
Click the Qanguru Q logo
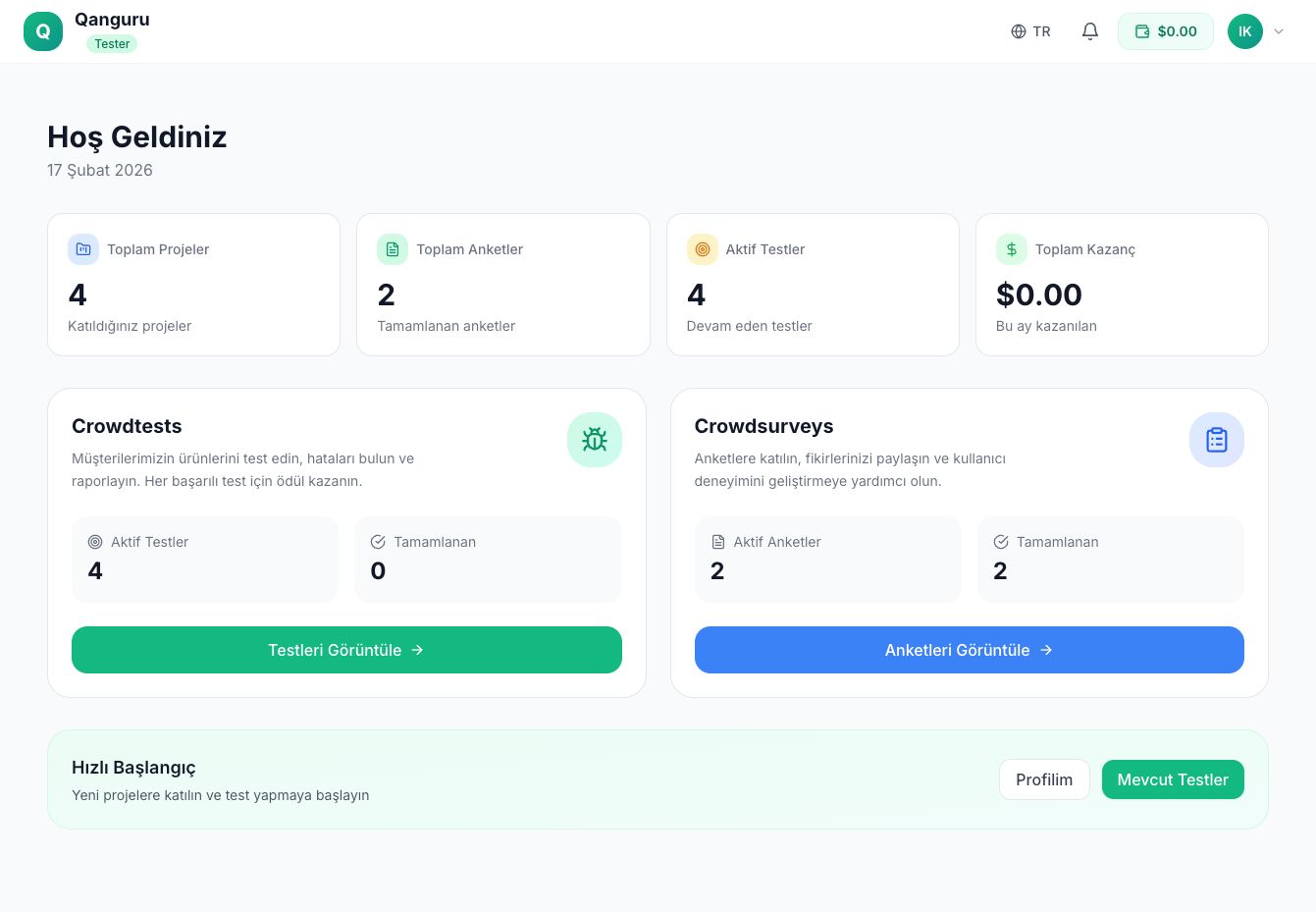pos(43,30)
